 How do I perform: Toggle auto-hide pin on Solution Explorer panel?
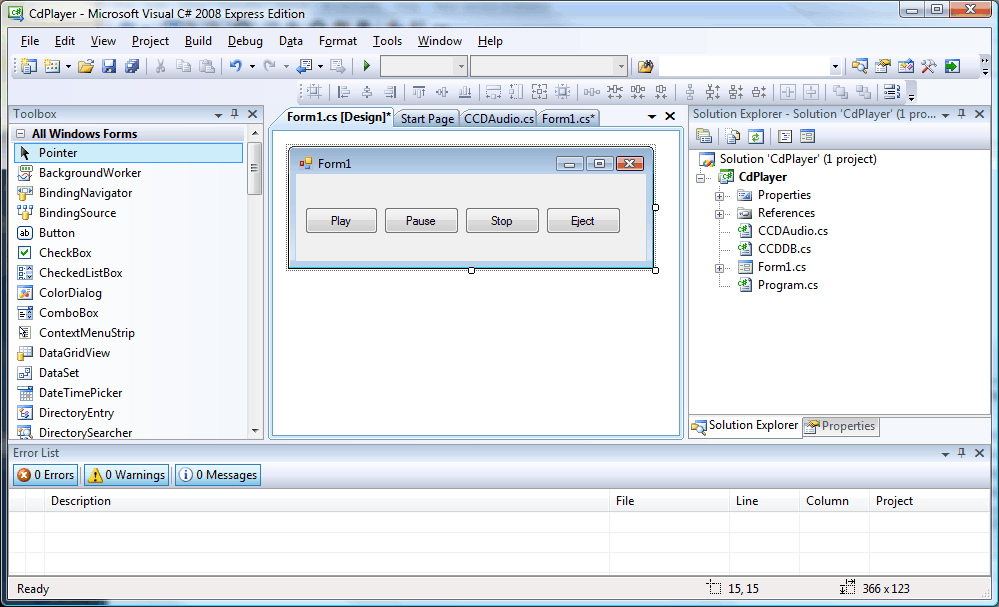coord(962,114)
